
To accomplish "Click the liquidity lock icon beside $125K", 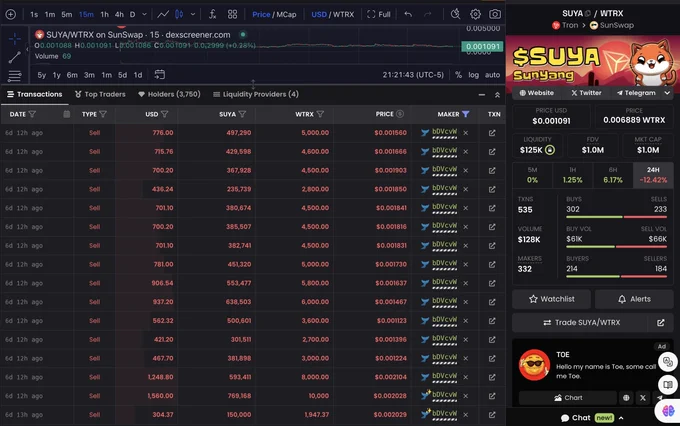I will coord(549,150).
